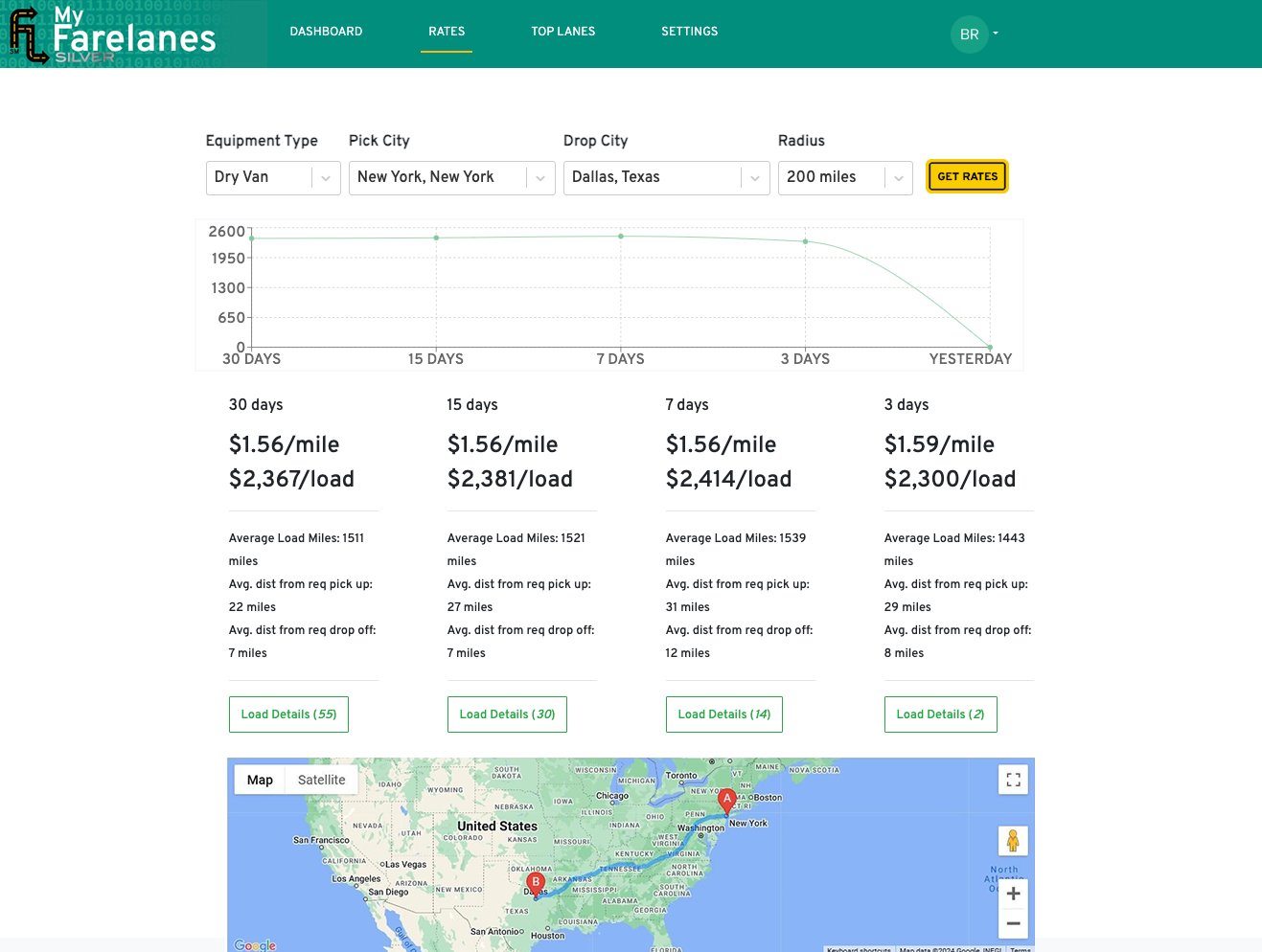Open Load Details (2) for 3 days
Screen dimensions: 1262x952
941,714
